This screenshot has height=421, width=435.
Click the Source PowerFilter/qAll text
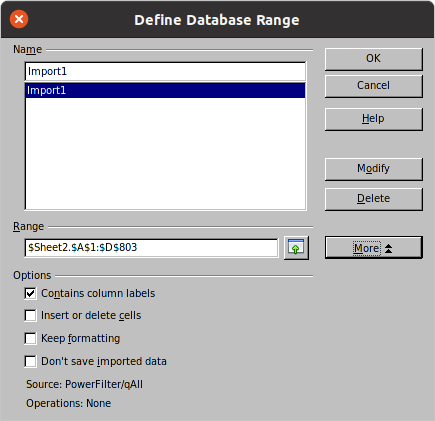(x=84, y=384)
